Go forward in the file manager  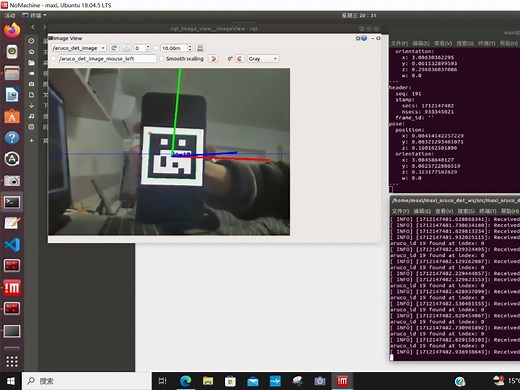coord(44,27)
